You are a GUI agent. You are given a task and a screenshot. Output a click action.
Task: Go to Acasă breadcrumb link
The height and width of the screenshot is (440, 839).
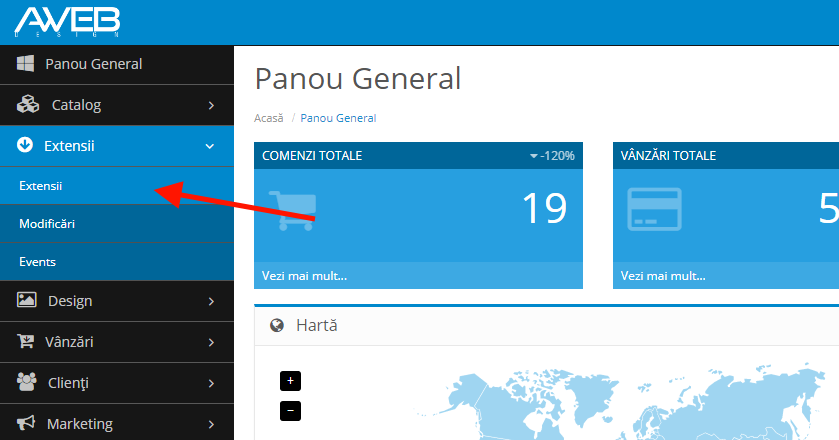coord(269,118)
